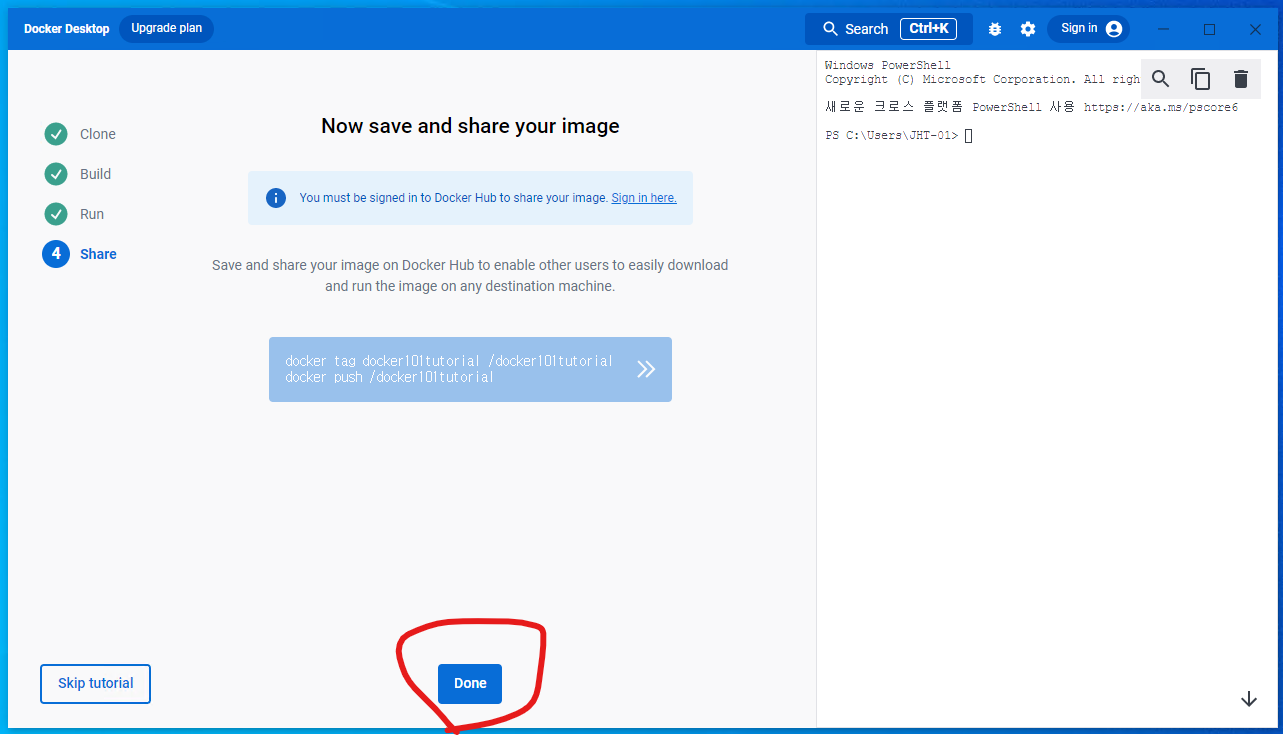Click the PowerShell prompt line

pyautogui.click(x=899, y=135)
